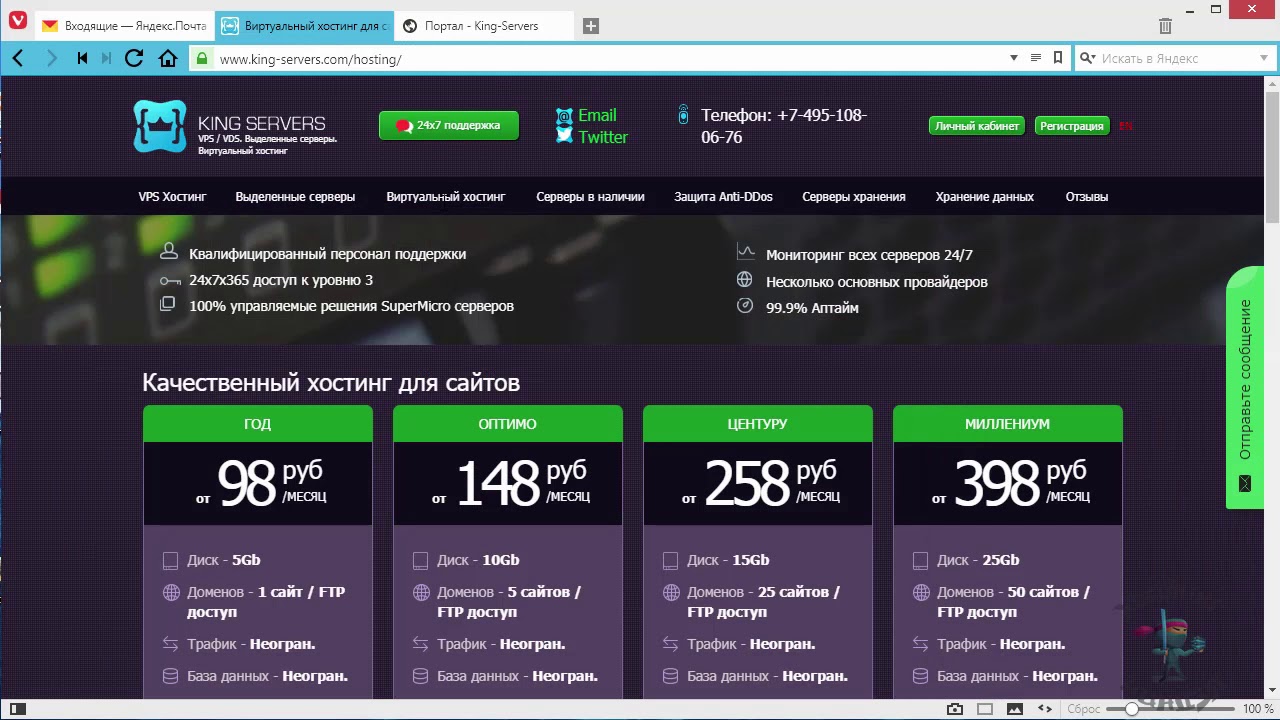The width and height of the screenshot is (1280, 720).
Task: Expand search field history arrow
Action: coord(1263,58)
